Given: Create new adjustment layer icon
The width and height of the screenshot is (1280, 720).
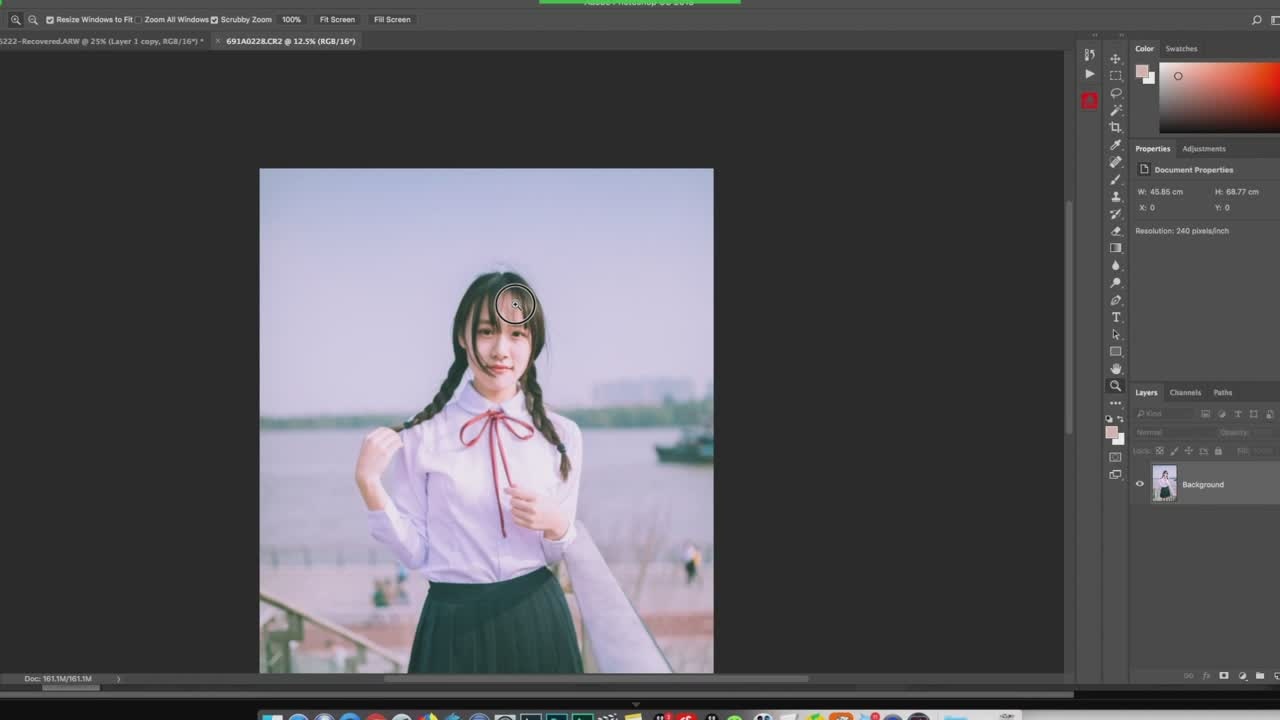Looking at the screenshot, I should tap(1242, 676).
